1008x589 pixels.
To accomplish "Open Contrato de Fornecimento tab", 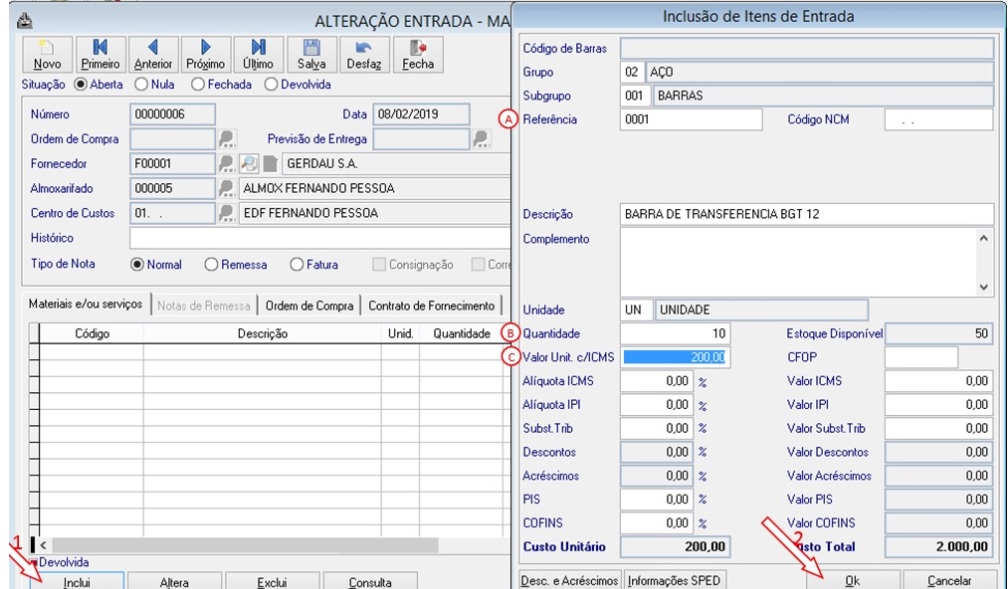I will pos(431,306).
